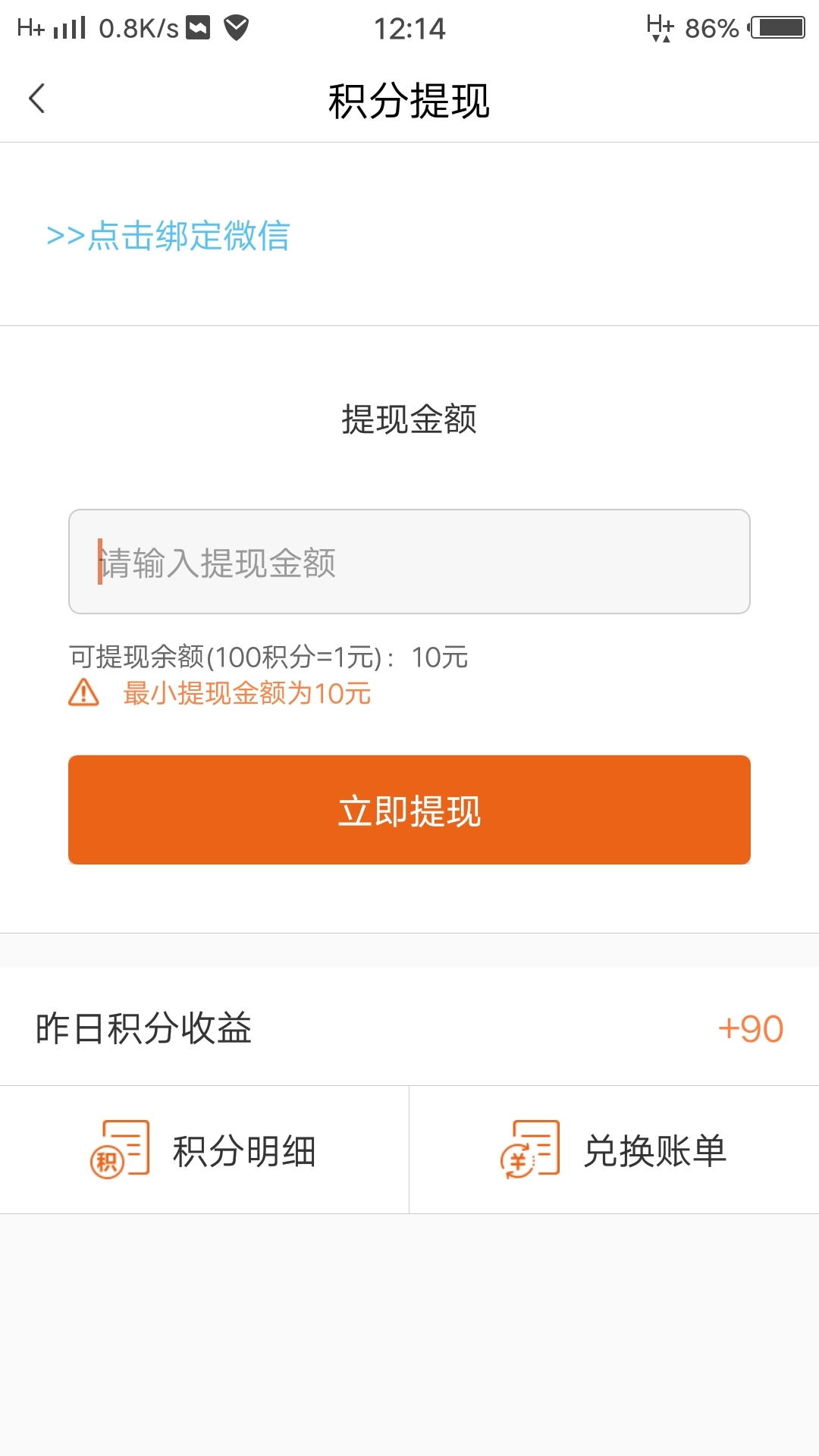Open 兑换账单 tab

point(614,1150)
